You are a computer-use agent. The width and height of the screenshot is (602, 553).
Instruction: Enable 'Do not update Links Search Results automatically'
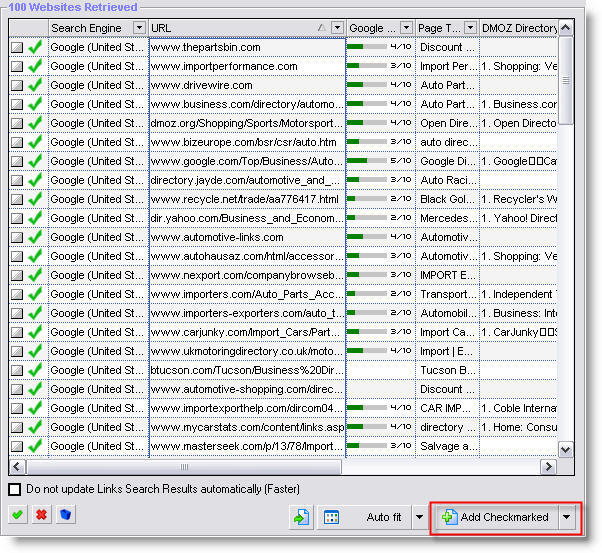pos(15,489)
